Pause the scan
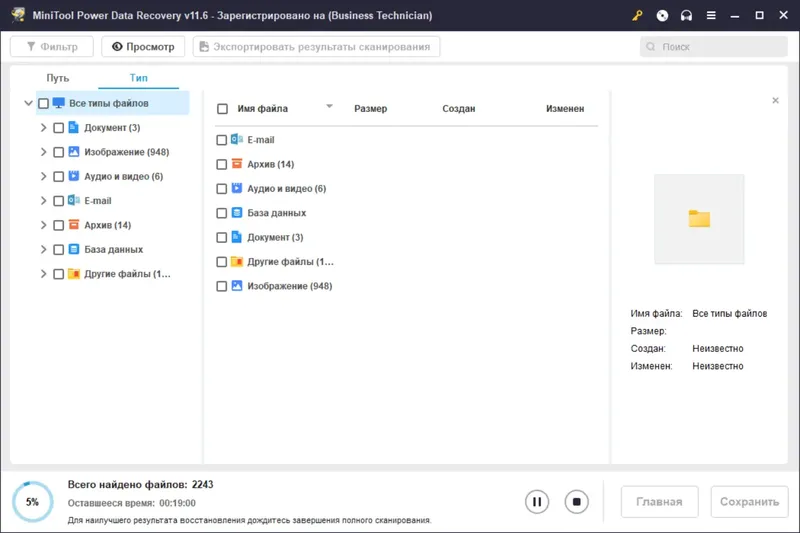800x533 pixels. [x=537, y=502]
